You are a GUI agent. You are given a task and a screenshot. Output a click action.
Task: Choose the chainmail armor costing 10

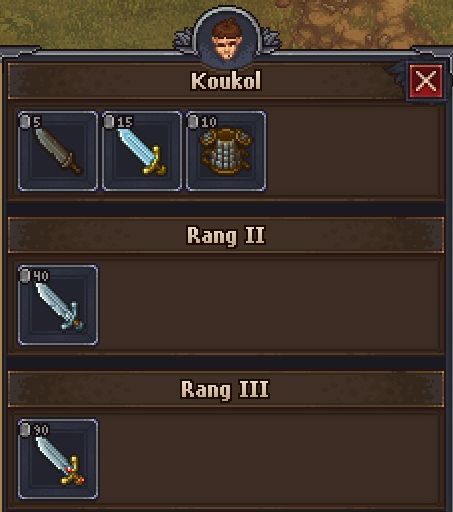tap(226, 151)
